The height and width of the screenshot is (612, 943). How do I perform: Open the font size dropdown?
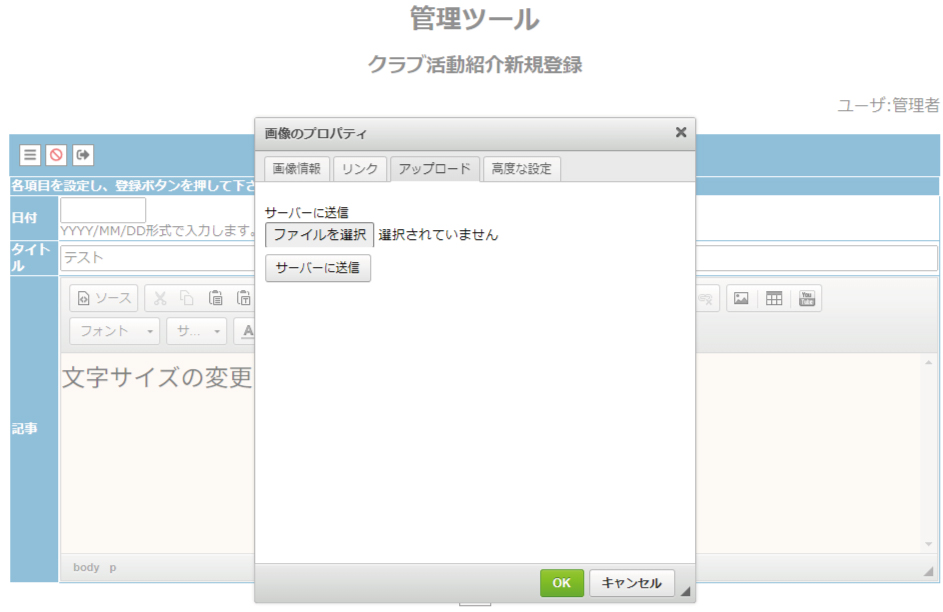(x=196, y=331)
